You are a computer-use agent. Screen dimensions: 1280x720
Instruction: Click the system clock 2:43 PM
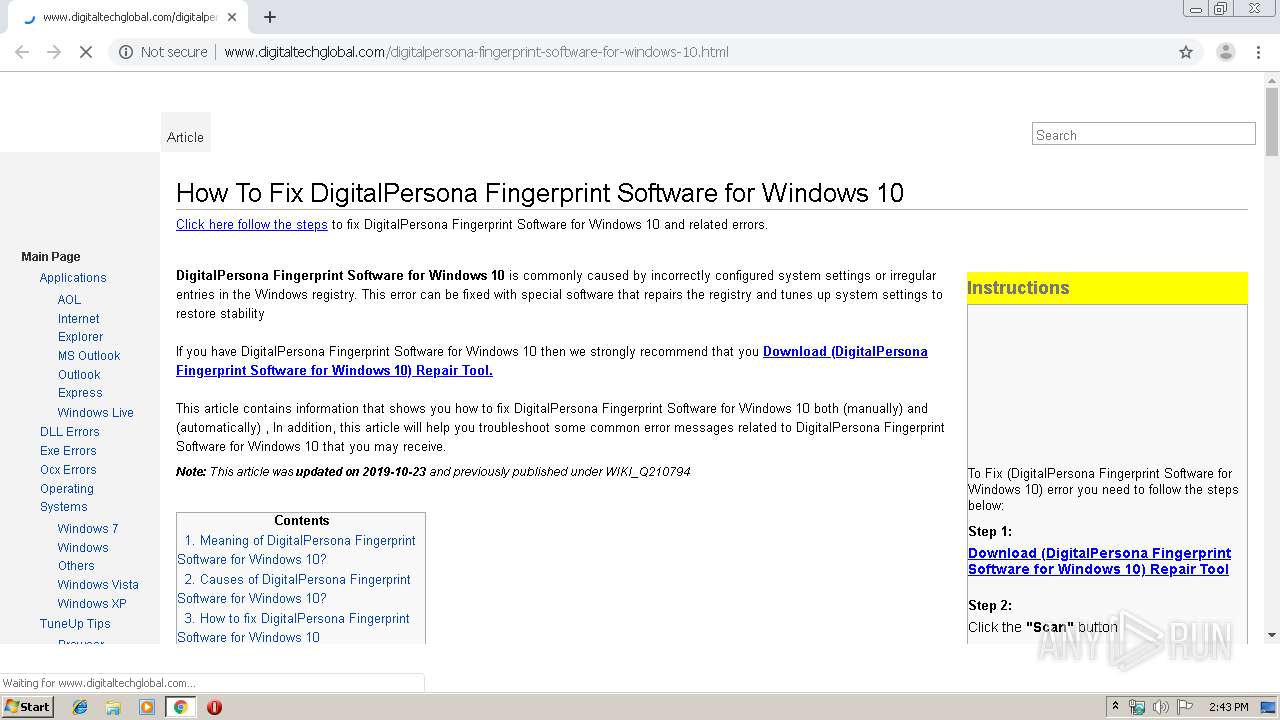(1228, 707)
